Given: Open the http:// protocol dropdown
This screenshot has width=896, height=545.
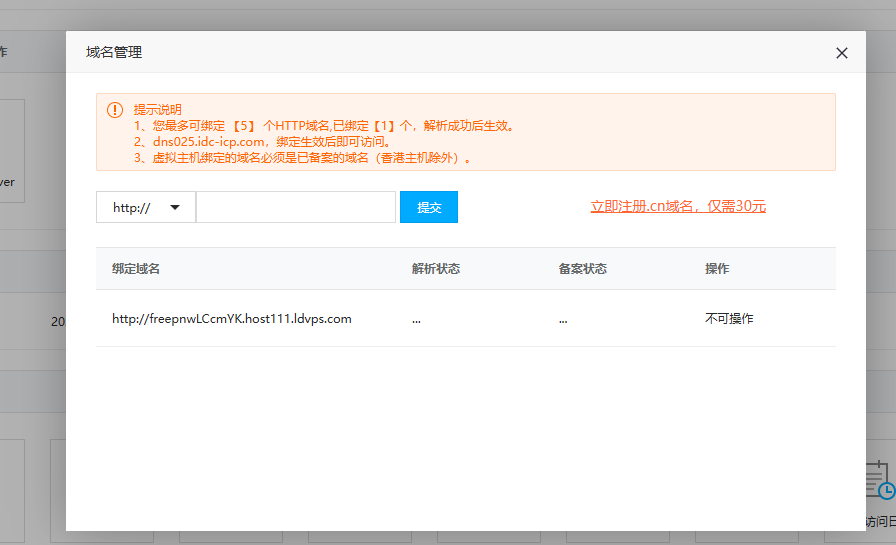Looking at the screenshot, I should [146, 207].
